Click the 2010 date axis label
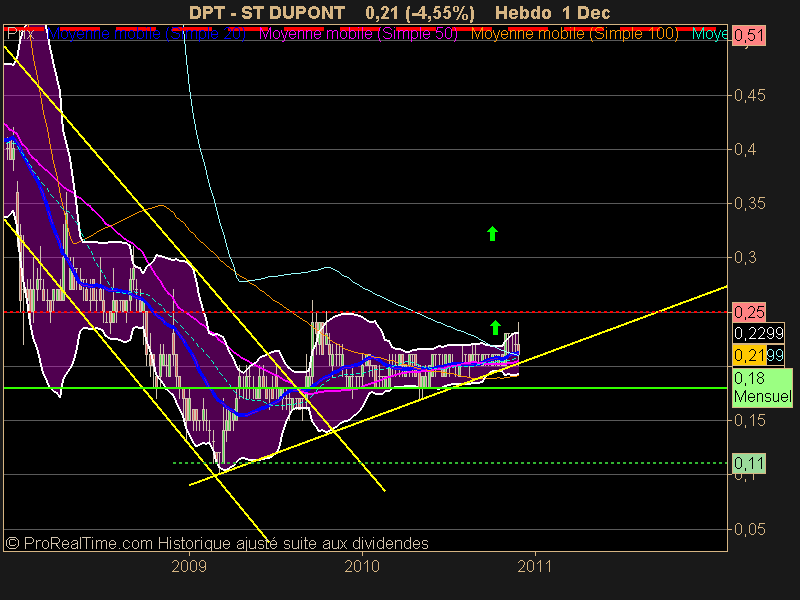The image size is (800, 600). [x=362, y=566]
